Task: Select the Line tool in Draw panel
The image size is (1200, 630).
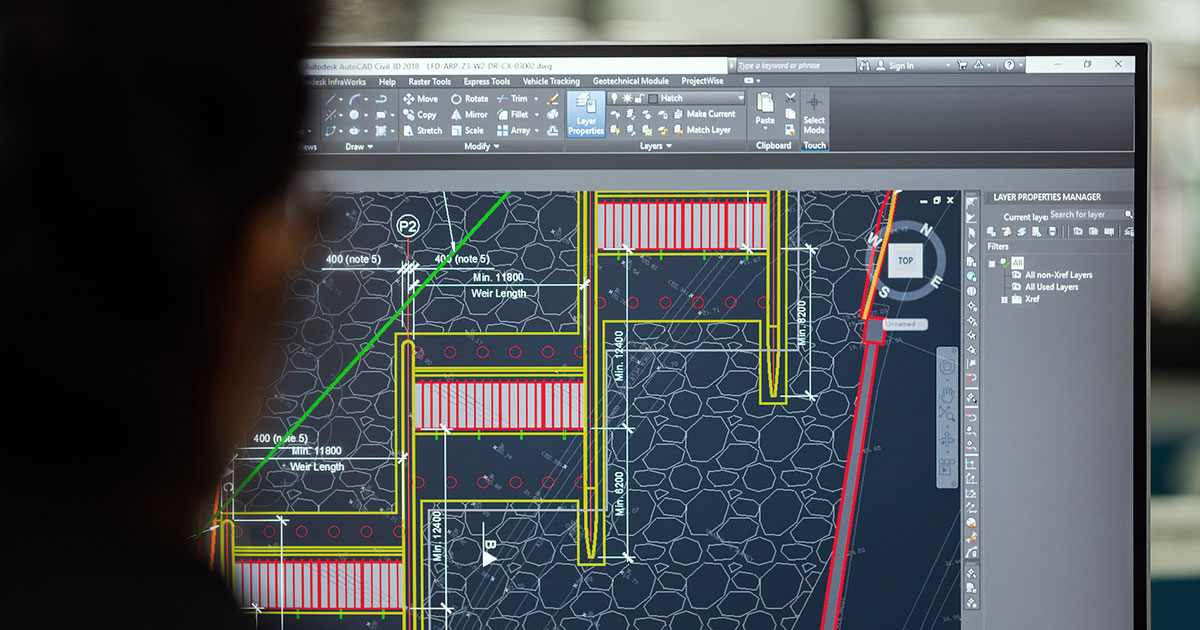Action: [332, 99]
